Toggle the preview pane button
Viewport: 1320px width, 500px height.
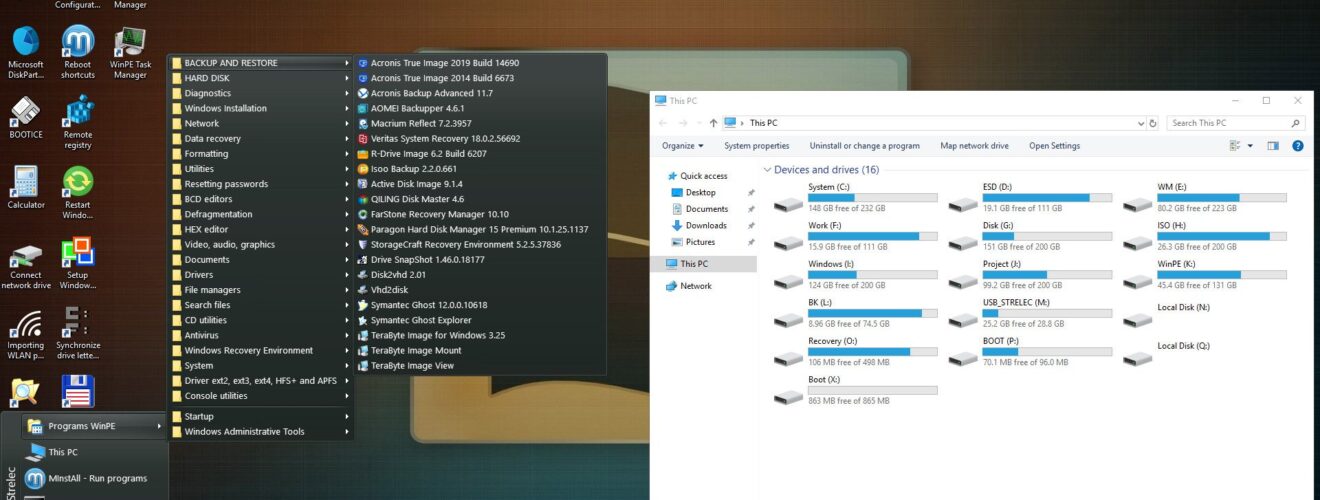1273,146
